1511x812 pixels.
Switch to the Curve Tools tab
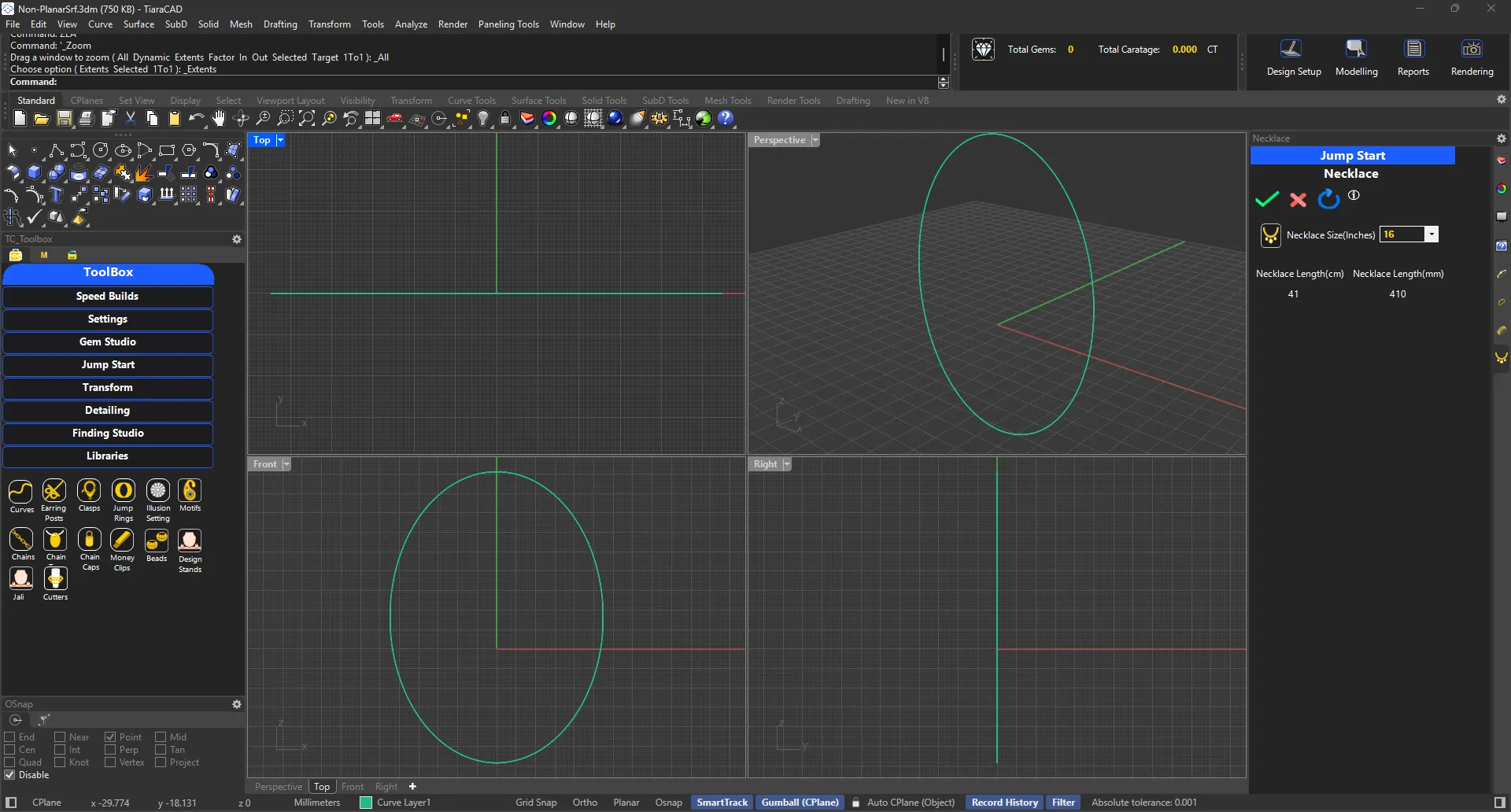point(471,101)
